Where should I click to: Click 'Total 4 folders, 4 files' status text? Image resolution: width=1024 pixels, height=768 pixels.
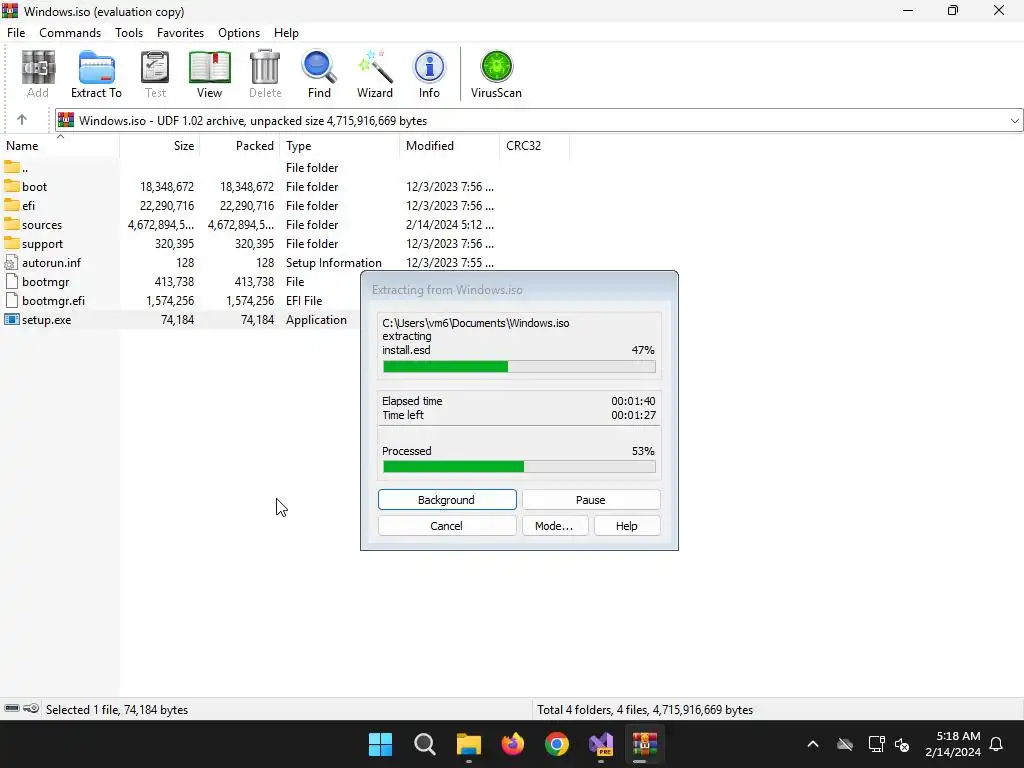(645, 709)
